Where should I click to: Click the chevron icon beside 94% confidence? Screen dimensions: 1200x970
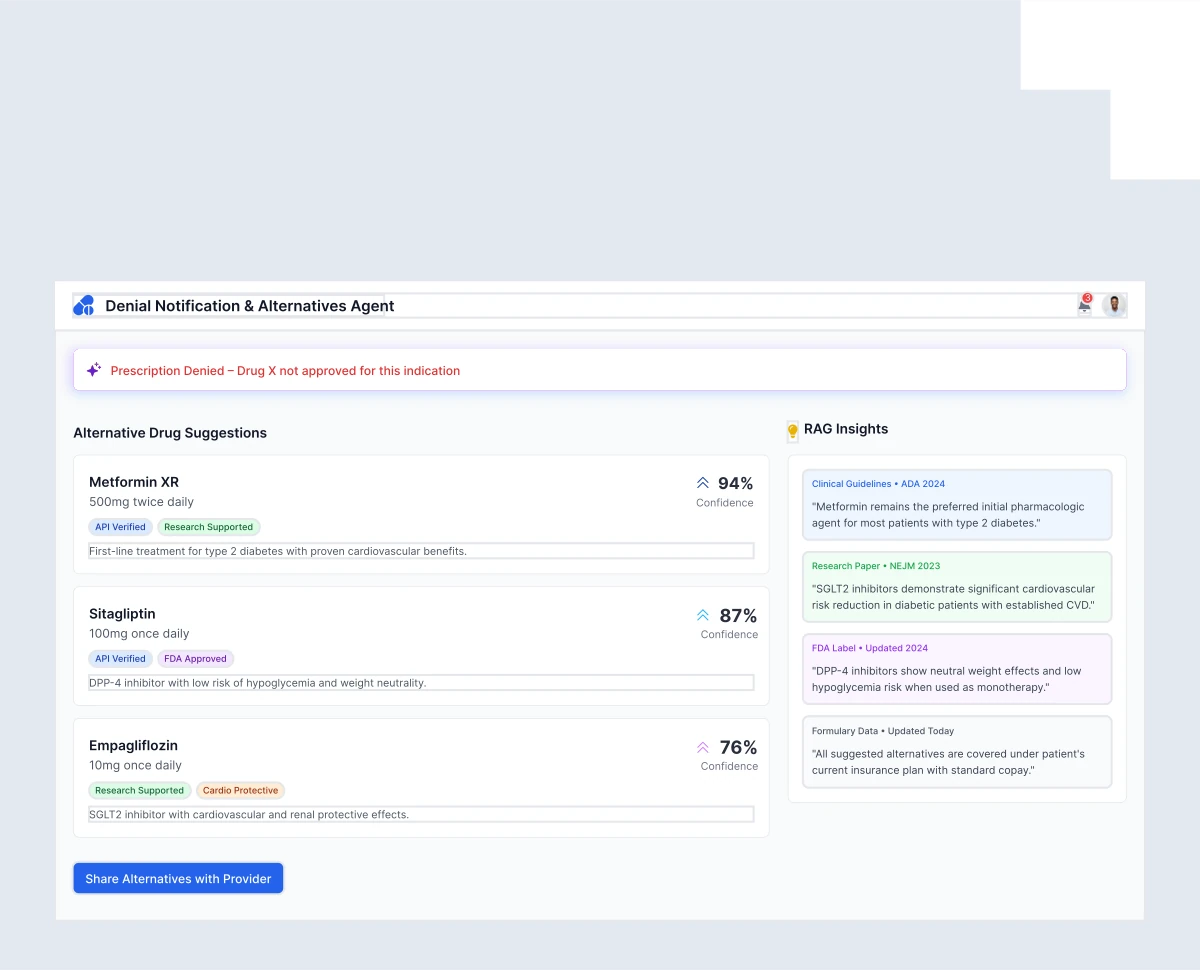click(703, 483)
